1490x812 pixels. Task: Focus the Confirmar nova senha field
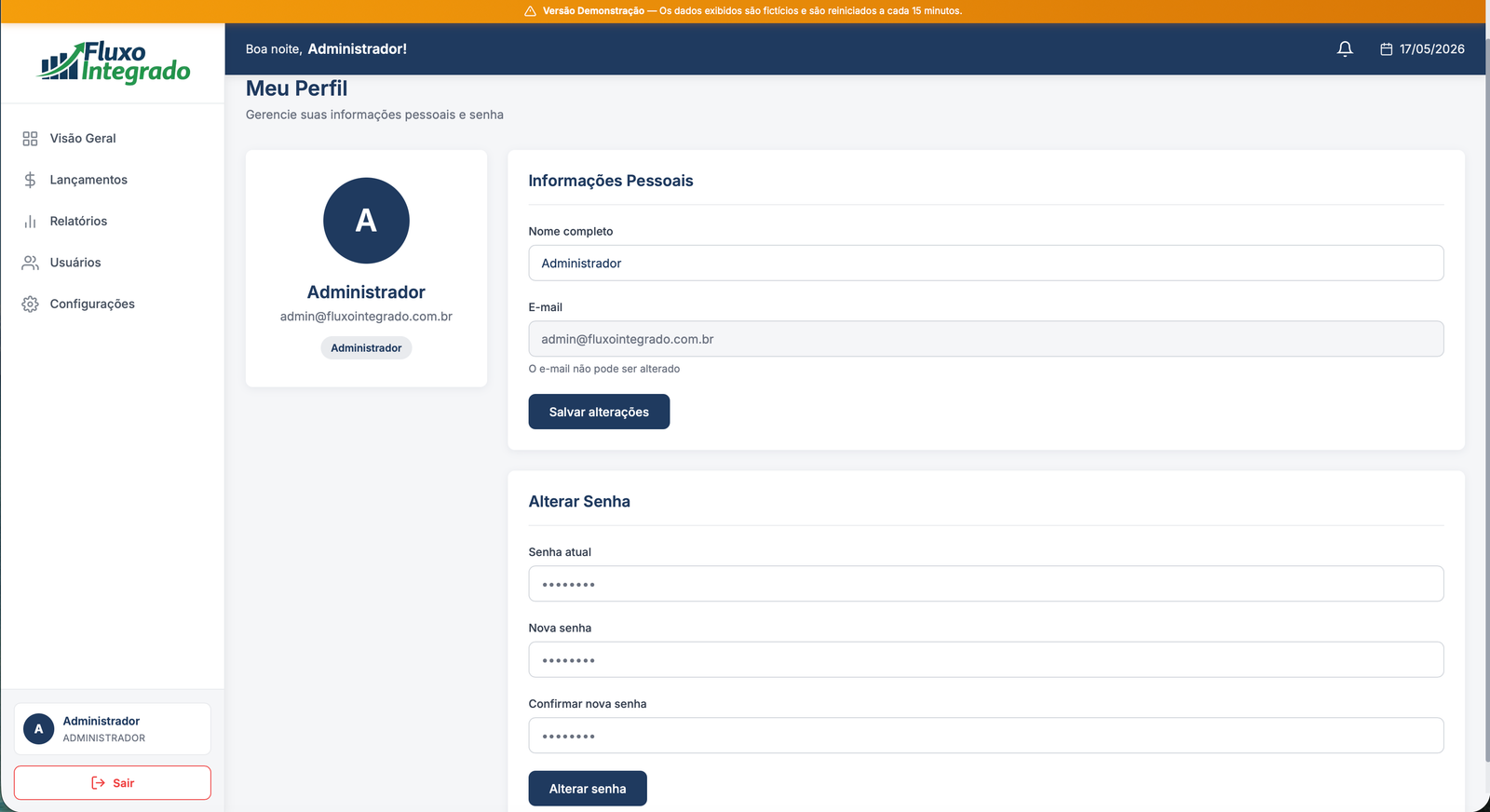(986, 736)
